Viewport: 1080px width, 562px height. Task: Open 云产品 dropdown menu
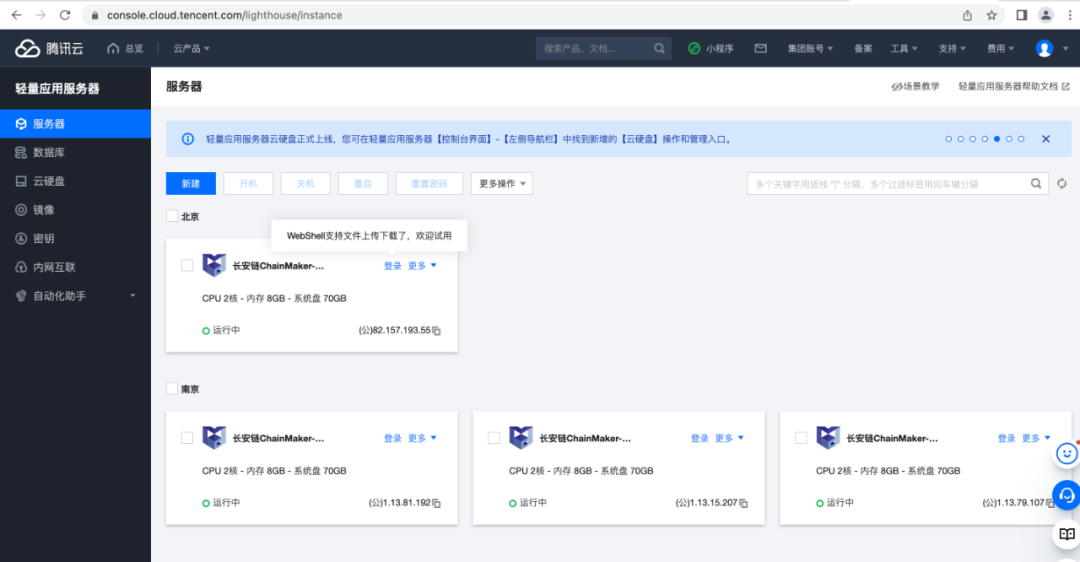pyautogui.click(x=191, y=48)
